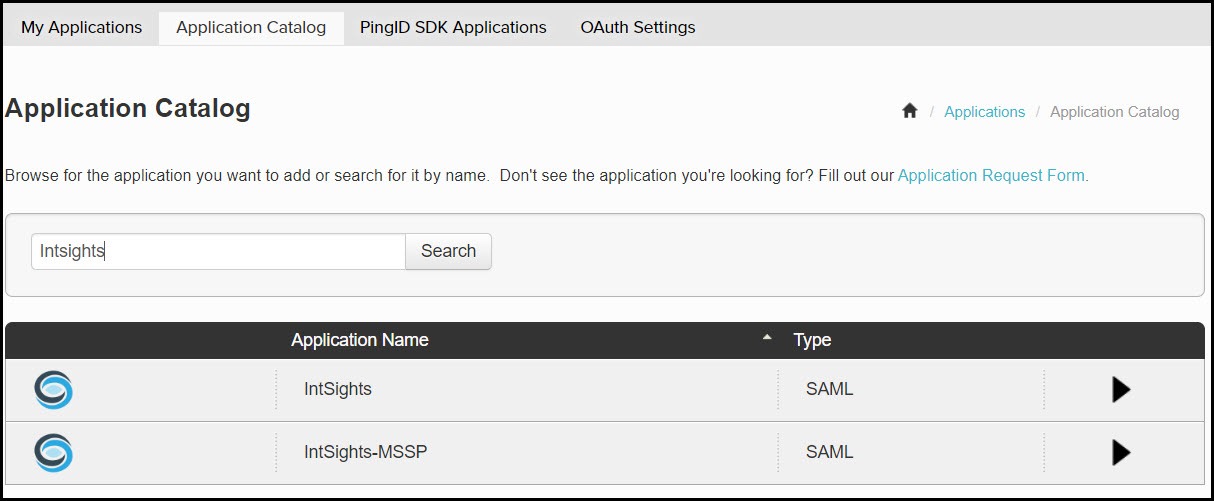The width and height of the screenshot is (1214, 501).
Task: Click the IntSights-MSSP application logo icon
Action: tap(53, 452)
